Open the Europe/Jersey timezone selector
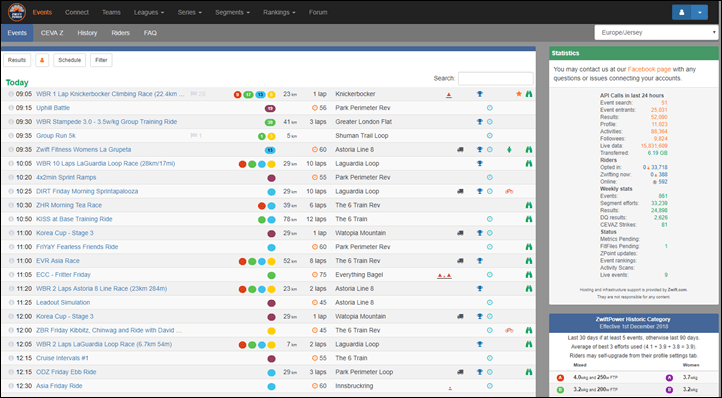The height and width of the screenshot is (398, 722). coord(656,33)
